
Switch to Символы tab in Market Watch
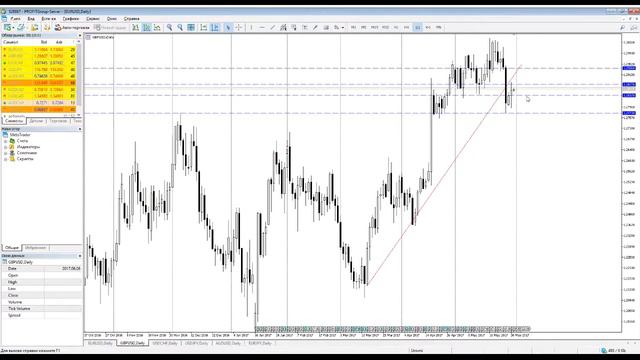coord(14,121)
